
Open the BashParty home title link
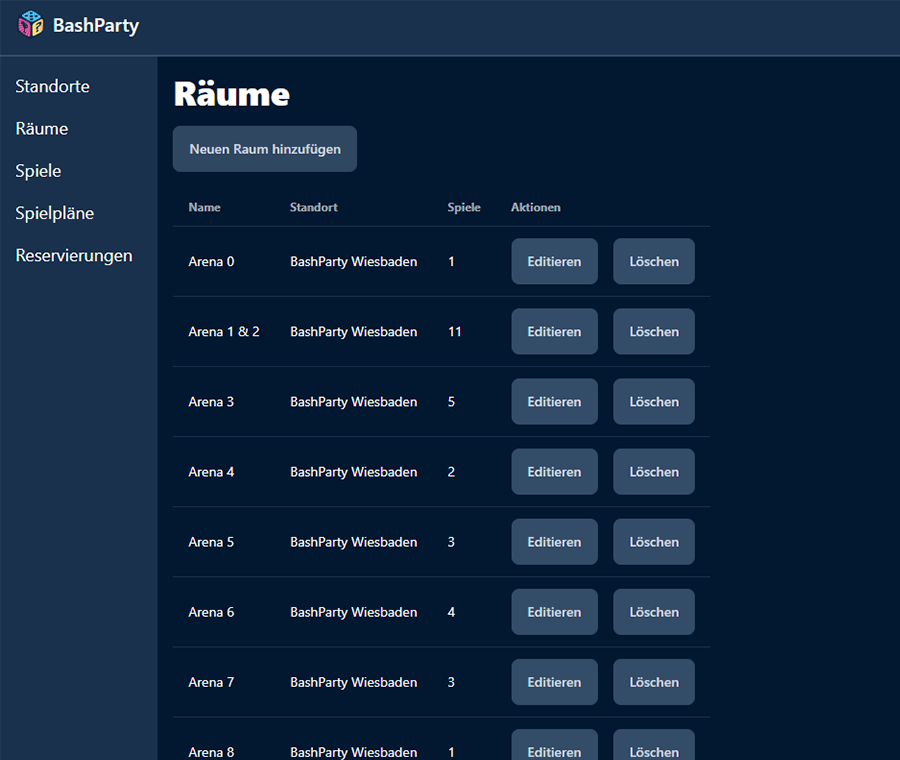pos(95,26)
